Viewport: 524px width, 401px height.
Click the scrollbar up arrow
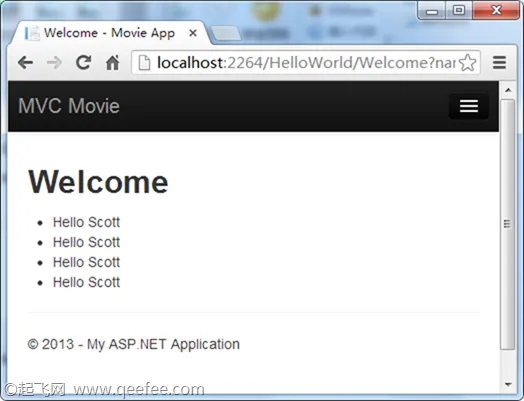[508, 90]
